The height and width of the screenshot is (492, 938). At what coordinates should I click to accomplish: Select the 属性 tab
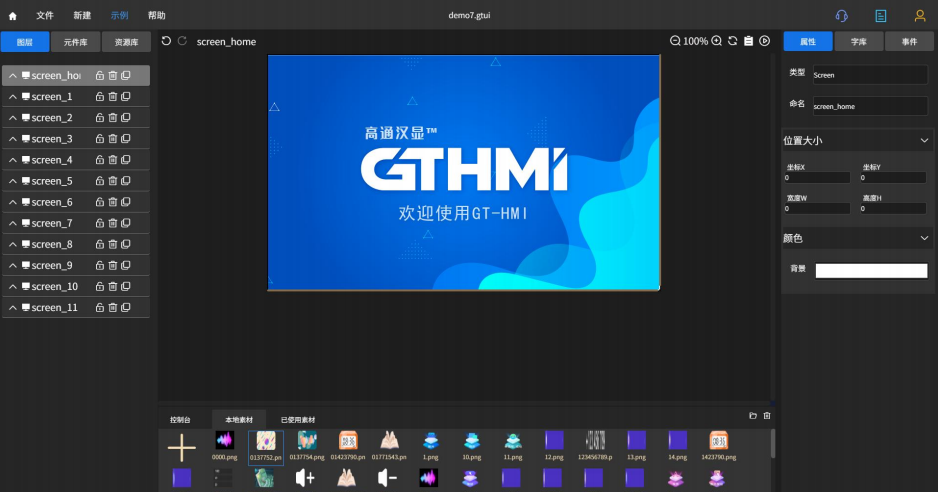coord(808,41)
